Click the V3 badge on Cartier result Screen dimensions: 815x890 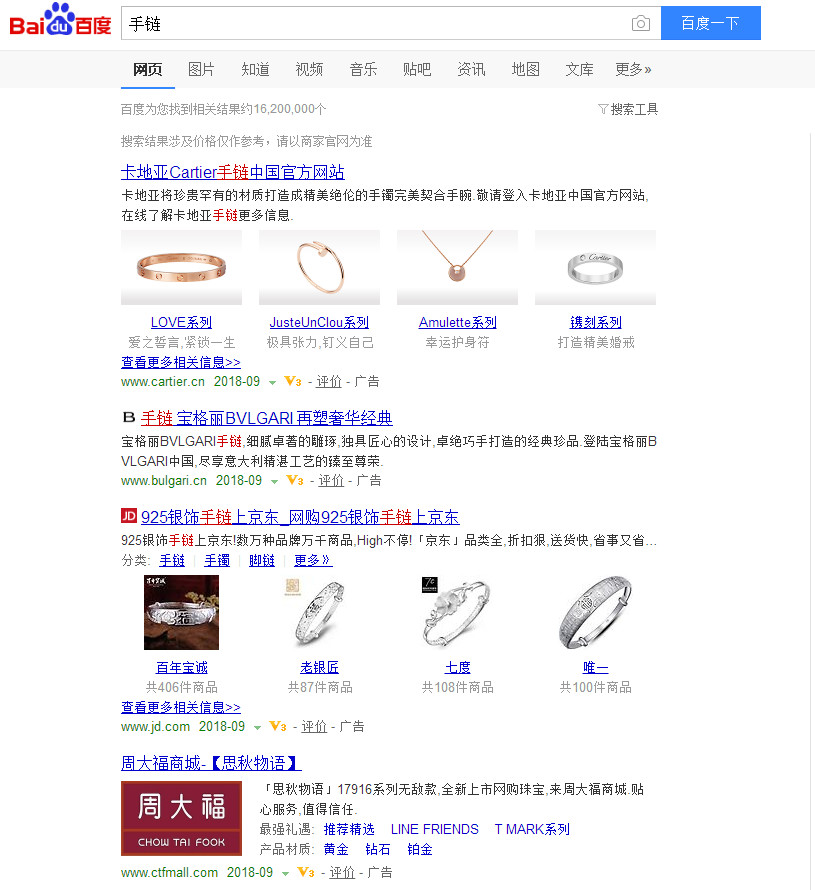click(293, 381)
